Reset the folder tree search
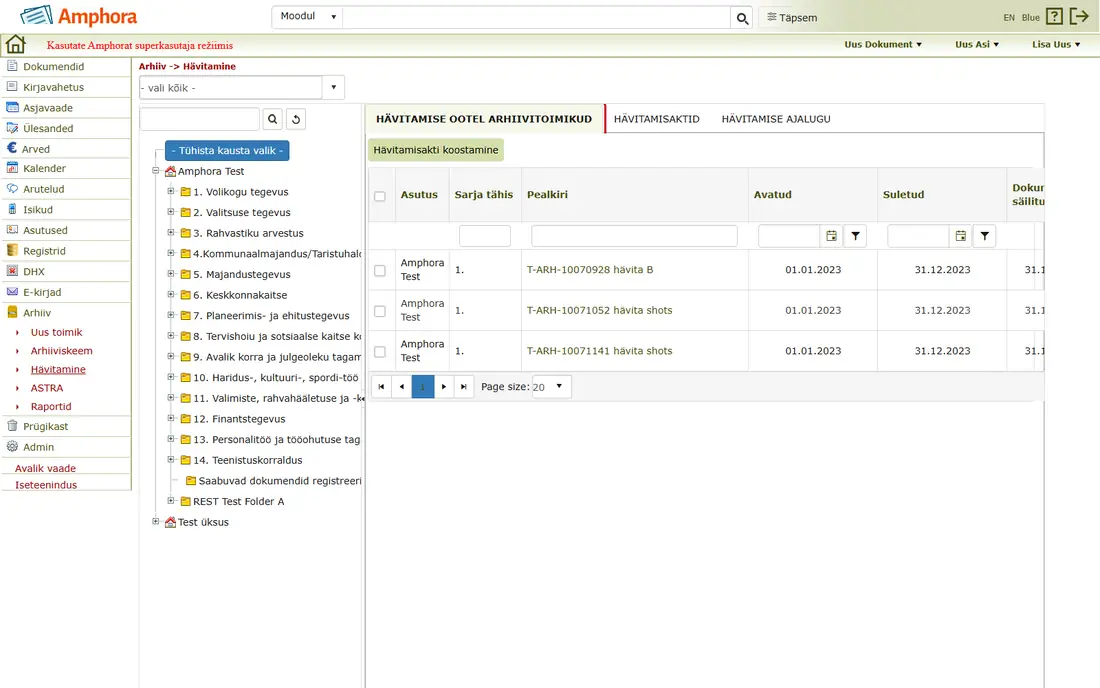Viewport: 1100px width, 688px height. (x=296, y=119)
